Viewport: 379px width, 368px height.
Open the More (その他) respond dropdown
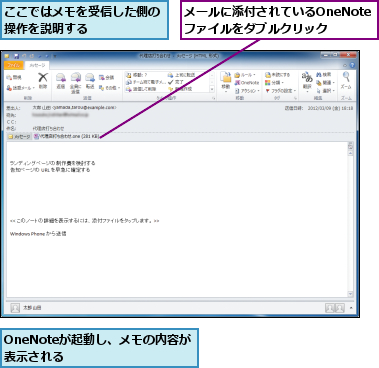click(x=109, y=88)
